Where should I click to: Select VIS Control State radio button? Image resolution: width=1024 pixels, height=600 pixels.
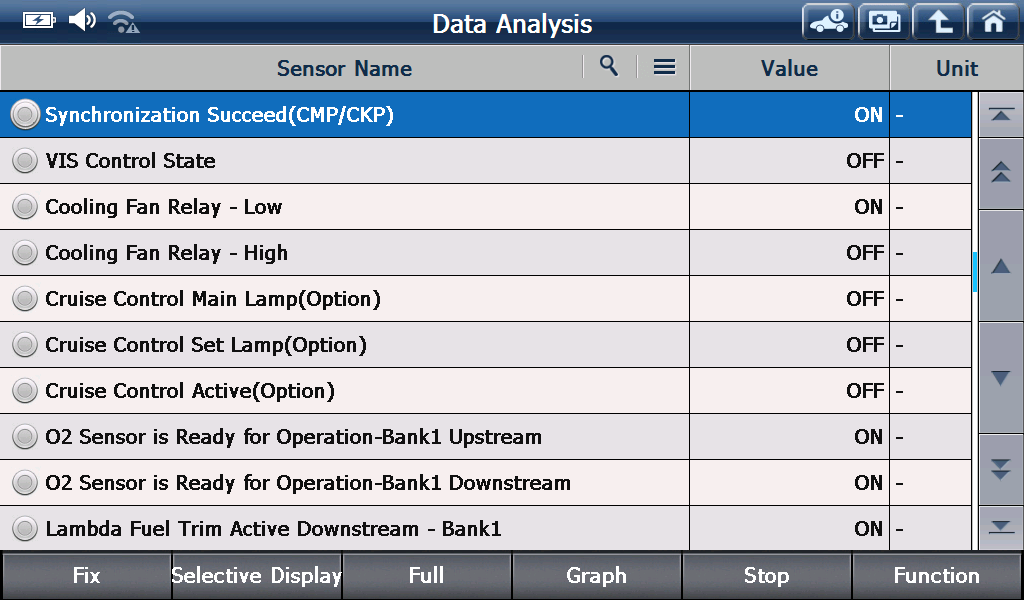coord(25,161)
